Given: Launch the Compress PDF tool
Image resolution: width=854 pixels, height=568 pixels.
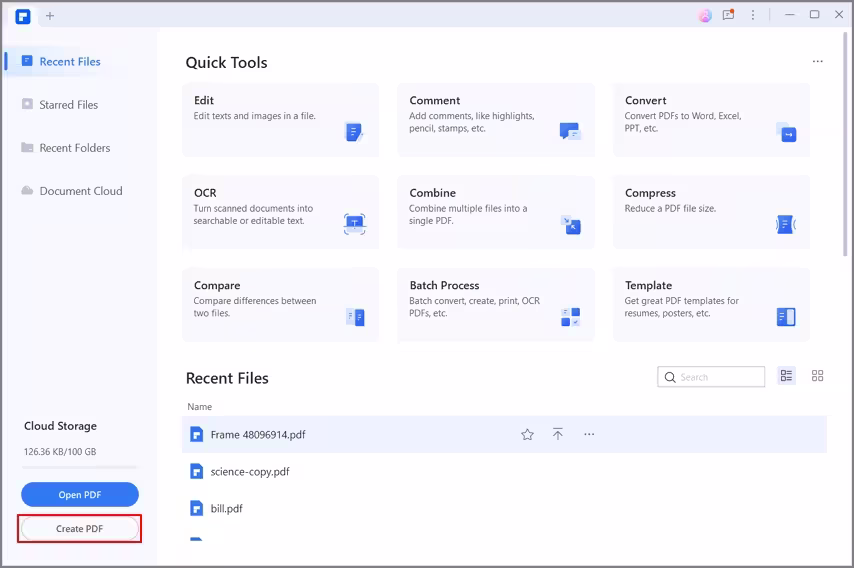Looking at the screenshot, I should pyautogui.click(x=711, y=211).
